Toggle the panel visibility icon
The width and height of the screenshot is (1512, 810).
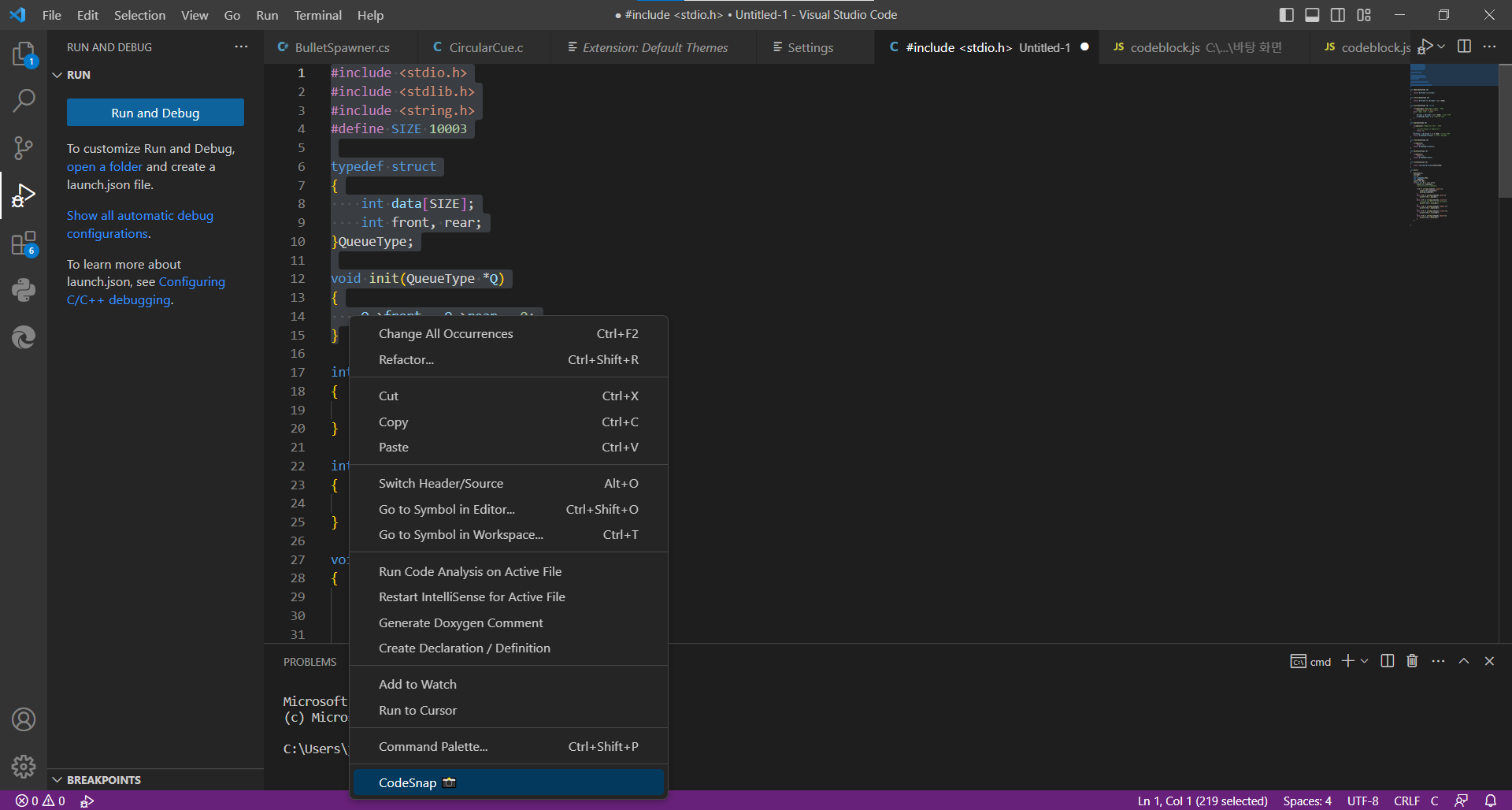click(x=1312, y=14)
